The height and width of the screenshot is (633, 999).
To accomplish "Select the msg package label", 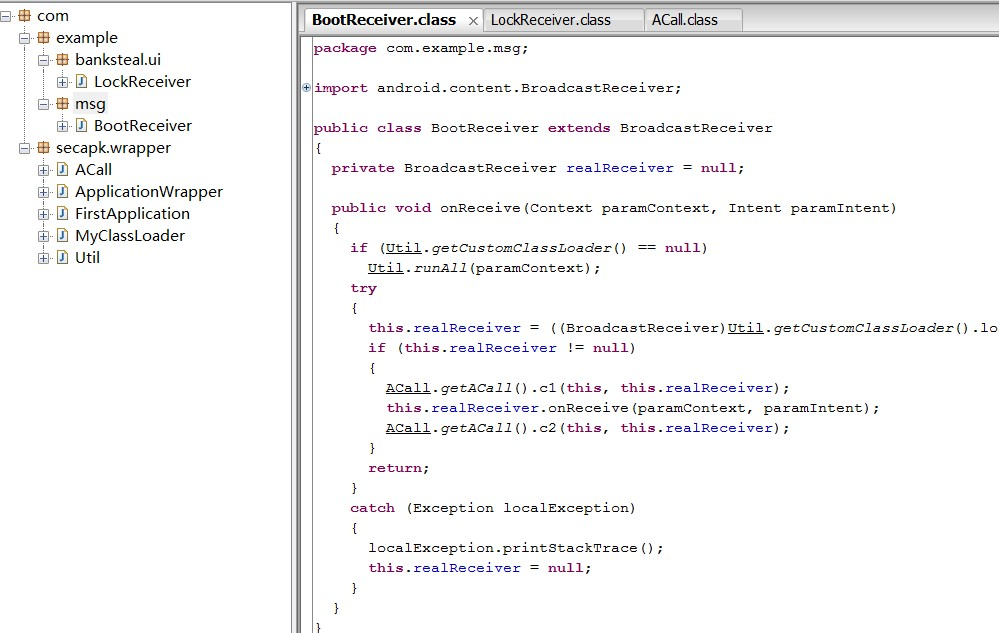I will coord(90,104).
